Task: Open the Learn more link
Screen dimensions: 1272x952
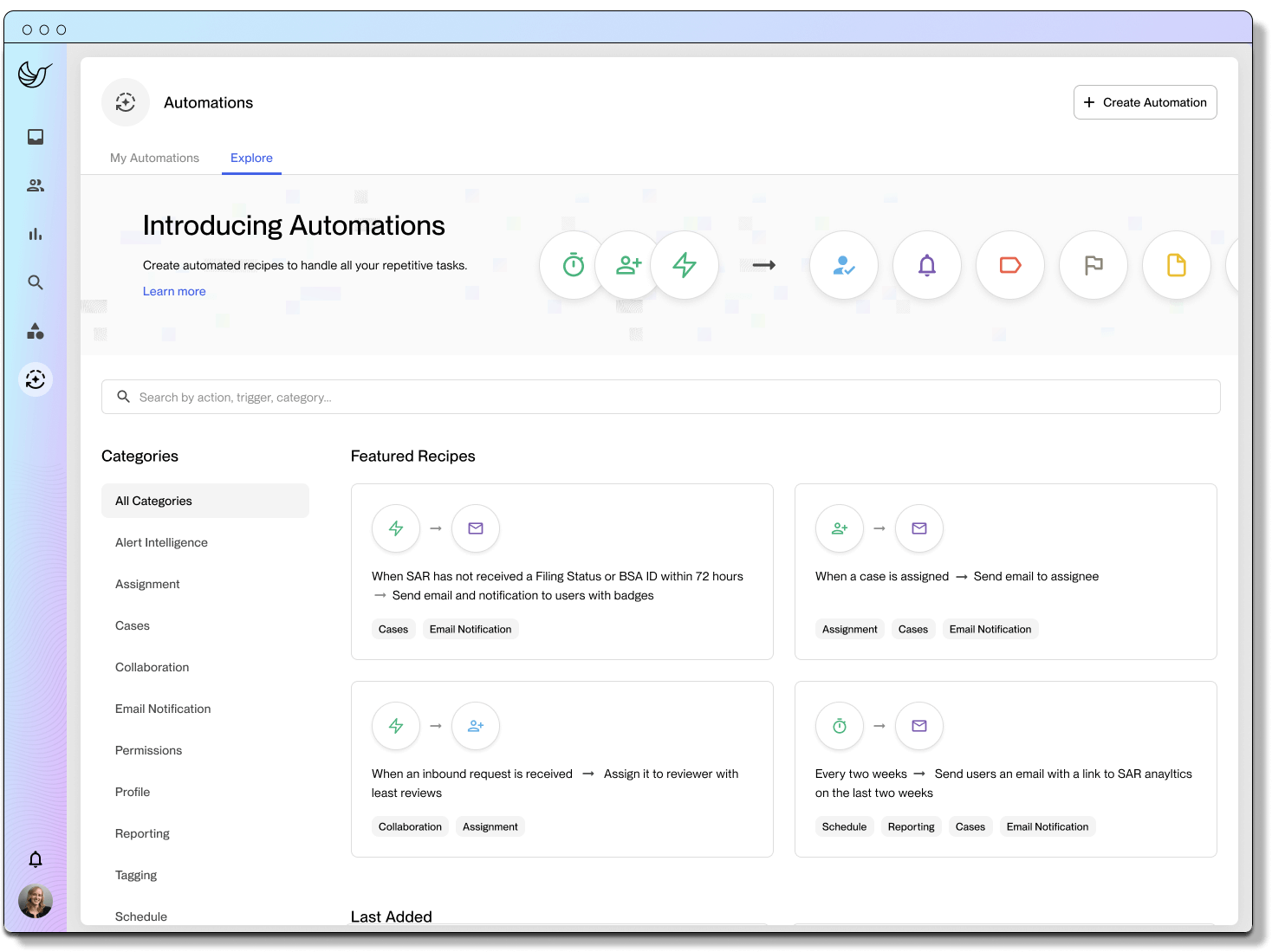Action: 174,291
